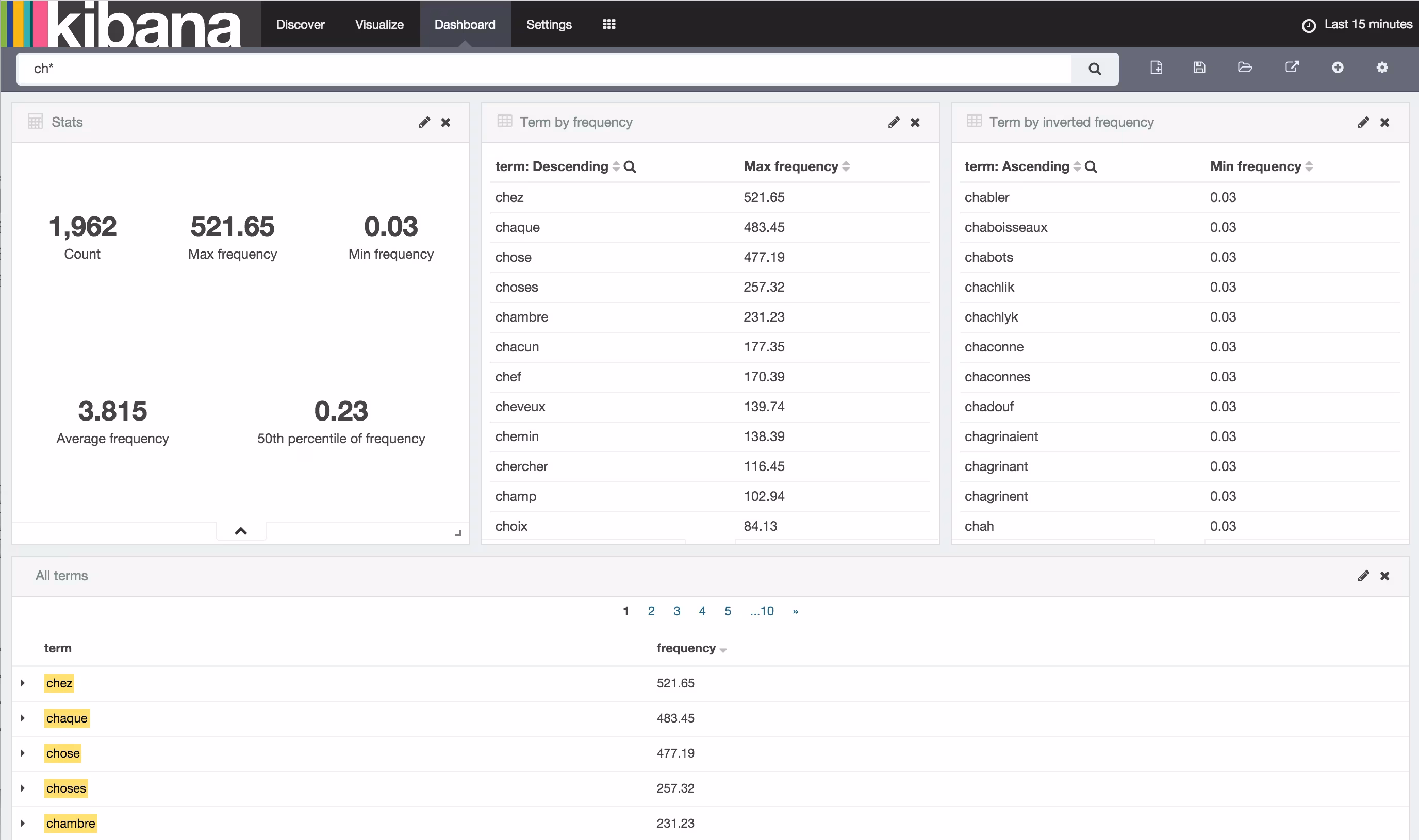The image size is (1419, 840).
Task: Click the Save Dashboard floppy icon
Action: [x=1199, y=68]
